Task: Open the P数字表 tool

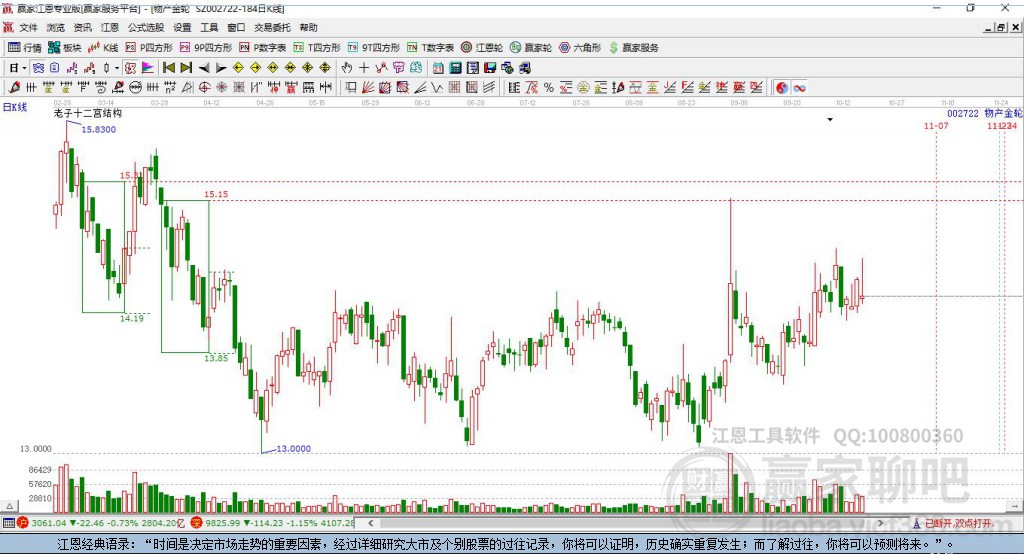Action: coord(263,48)
